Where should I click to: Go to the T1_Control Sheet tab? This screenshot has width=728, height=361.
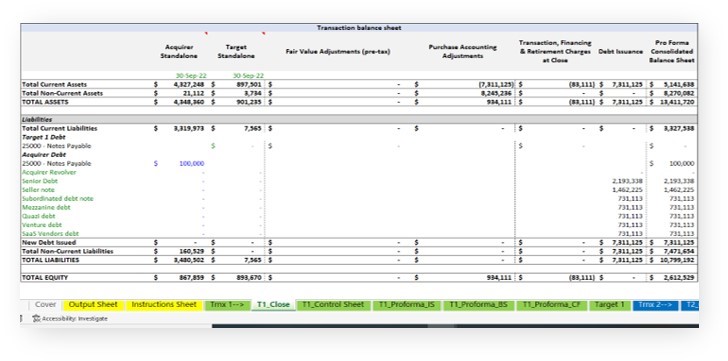(333, 305)
